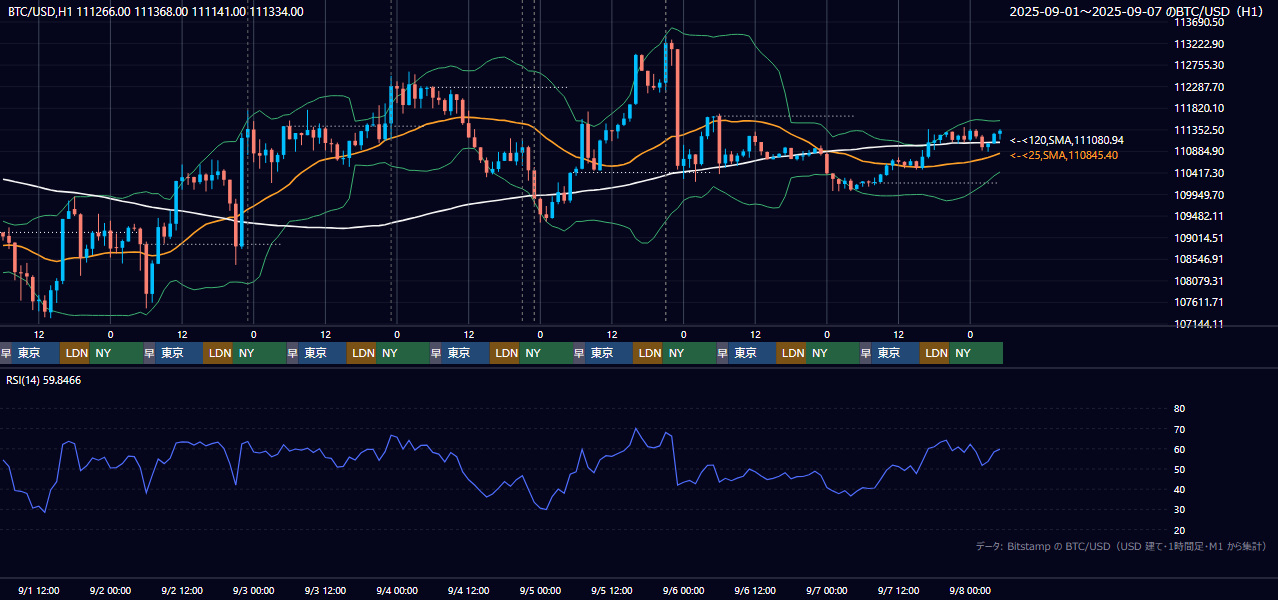Click the 2025-09-01〜2025-09-07 chart period caption

tap(1135, 12)
